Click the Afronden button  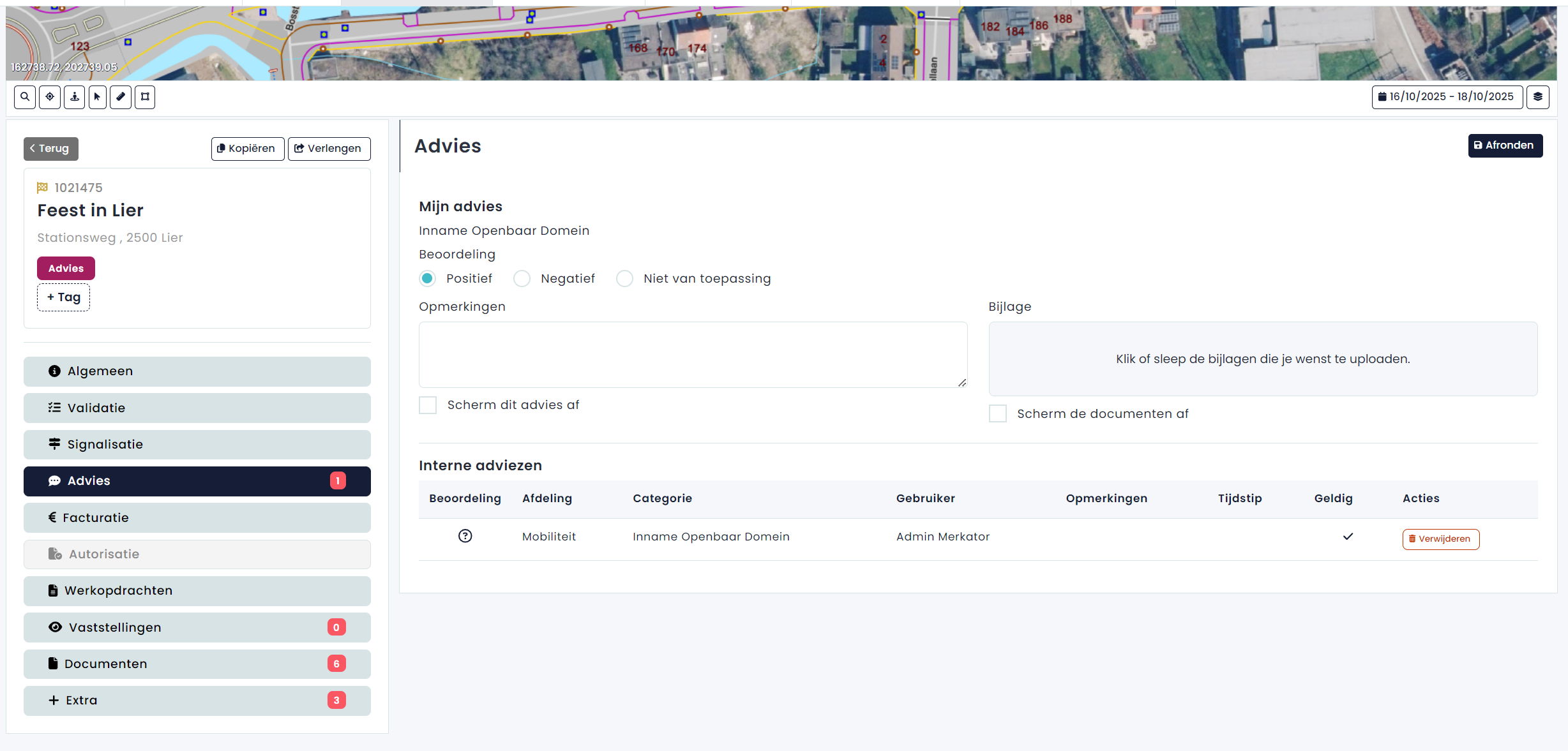tap(1504, 145)
